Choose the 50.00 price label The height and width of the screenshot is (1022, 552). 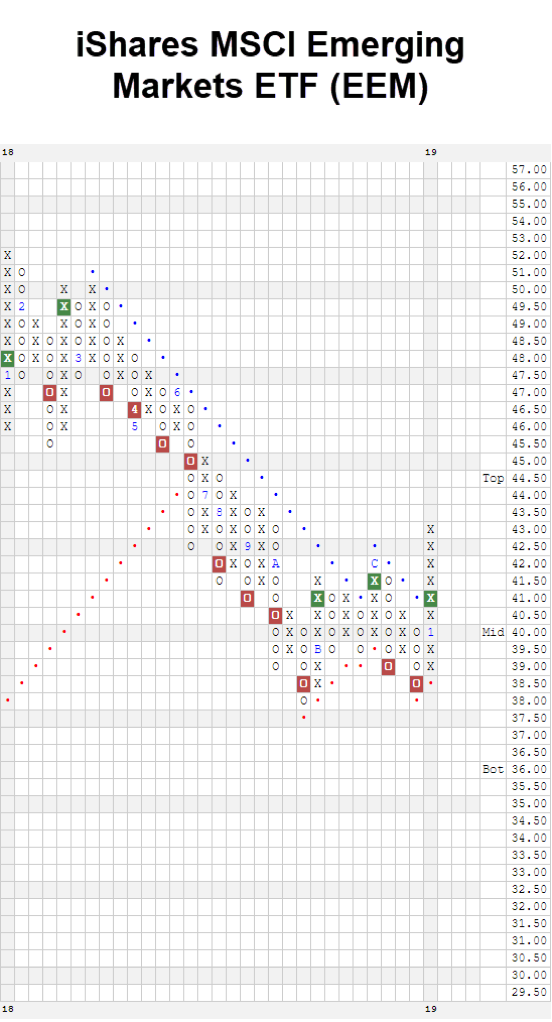[x=529, y=289]
